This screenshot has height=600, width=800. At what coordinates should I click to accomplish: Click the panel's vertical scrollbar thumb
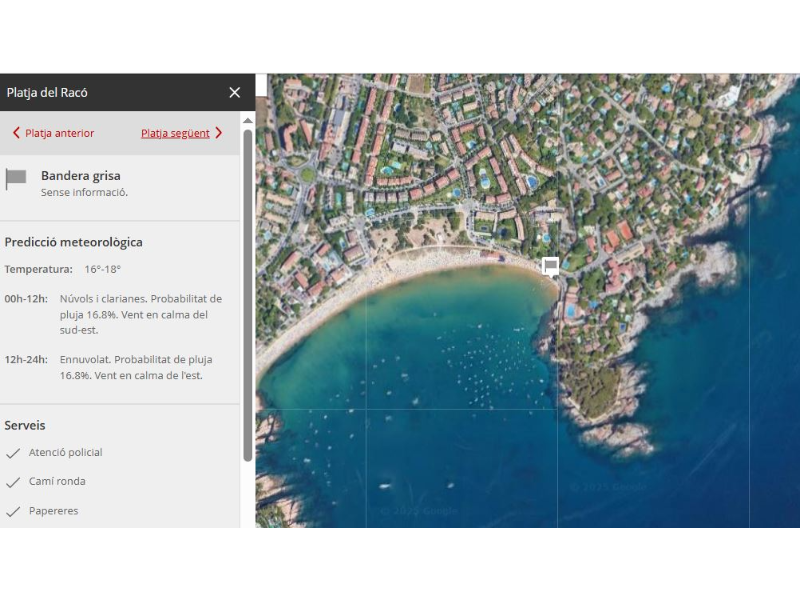click(x=248, y=290)
